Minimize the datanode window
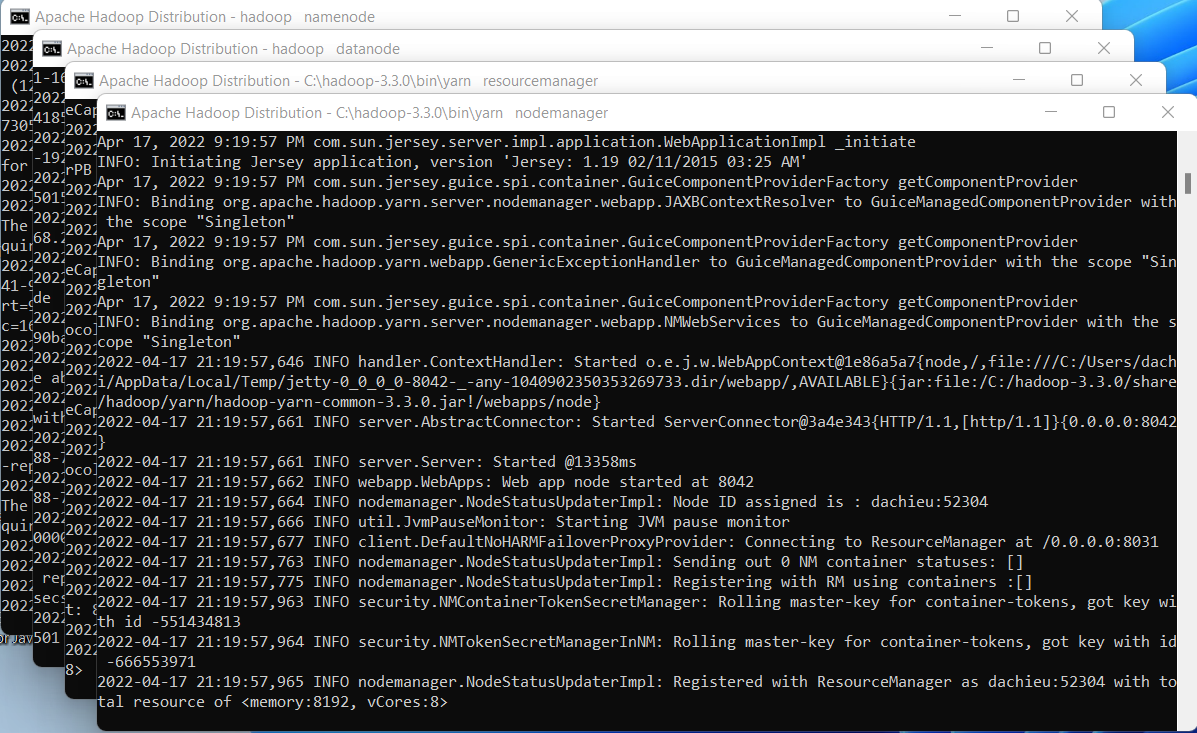This screenshot has width=1197, height=733. (x=986, y=48)
